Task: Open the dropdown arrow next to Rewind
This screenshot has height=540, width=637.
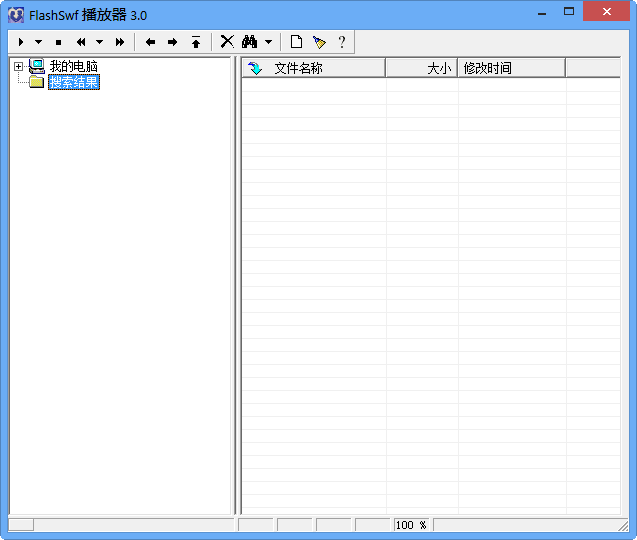Action: pos(99,42)
